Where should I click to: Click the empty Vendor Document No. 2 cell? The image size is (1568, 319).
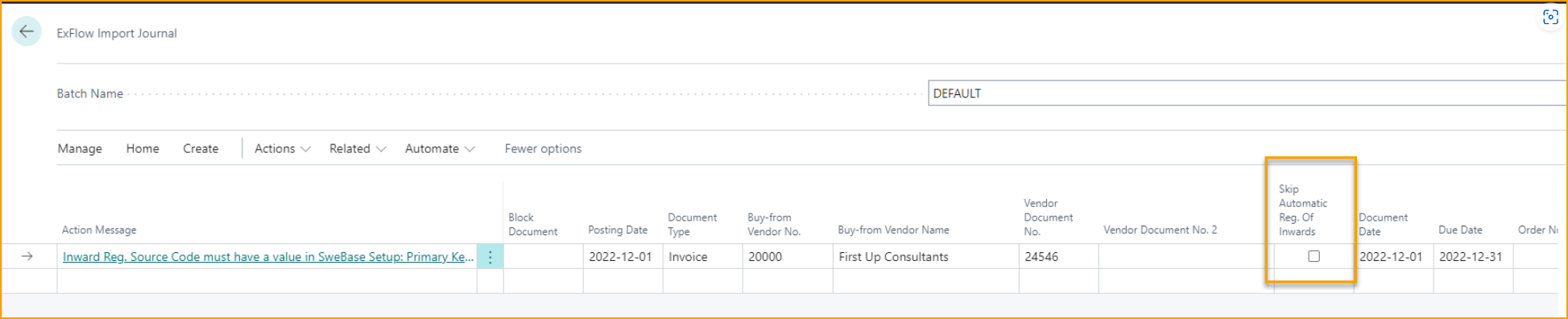1186,257
